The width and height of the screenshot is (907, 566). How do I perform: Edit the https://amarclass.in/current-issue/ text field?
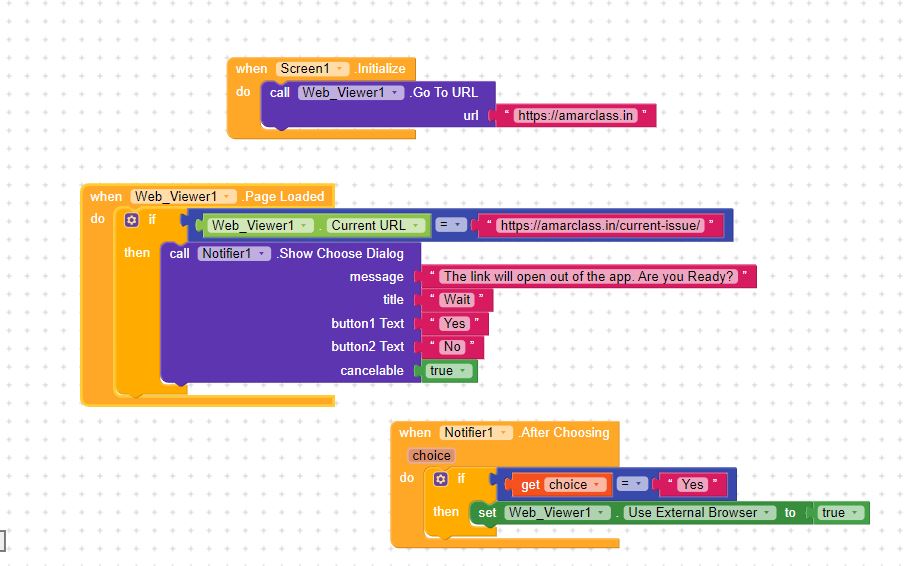click(600, 226)
